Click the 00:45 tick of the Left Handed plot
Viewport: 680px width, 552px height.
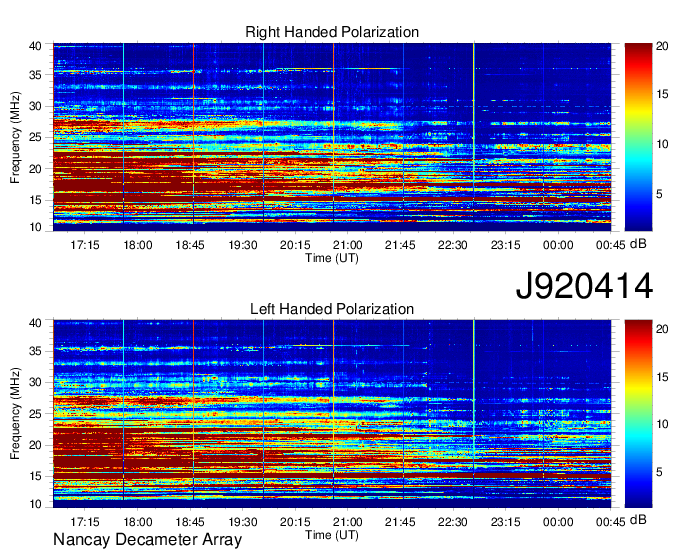pyautogui.click(x=611, y=522)
